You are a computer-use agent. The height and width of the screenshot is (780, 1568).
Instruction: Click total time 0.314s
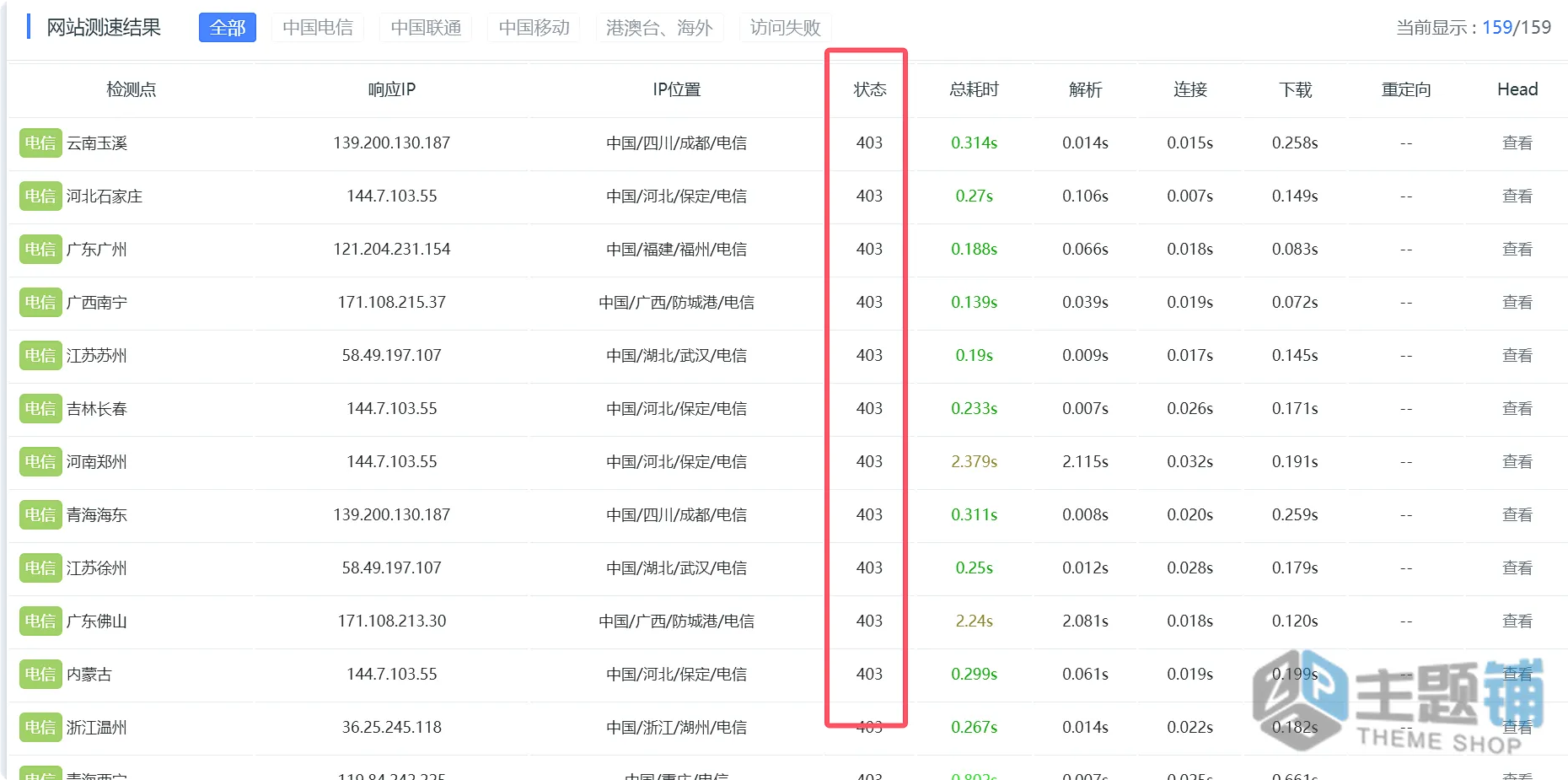975,143
